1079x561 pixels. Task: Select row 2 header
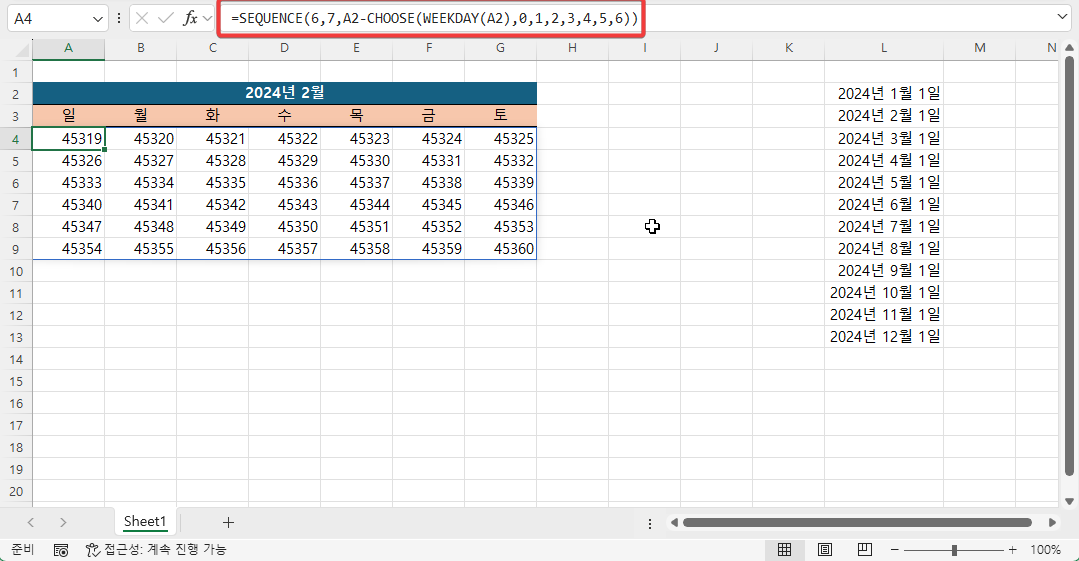click(16, 94)
